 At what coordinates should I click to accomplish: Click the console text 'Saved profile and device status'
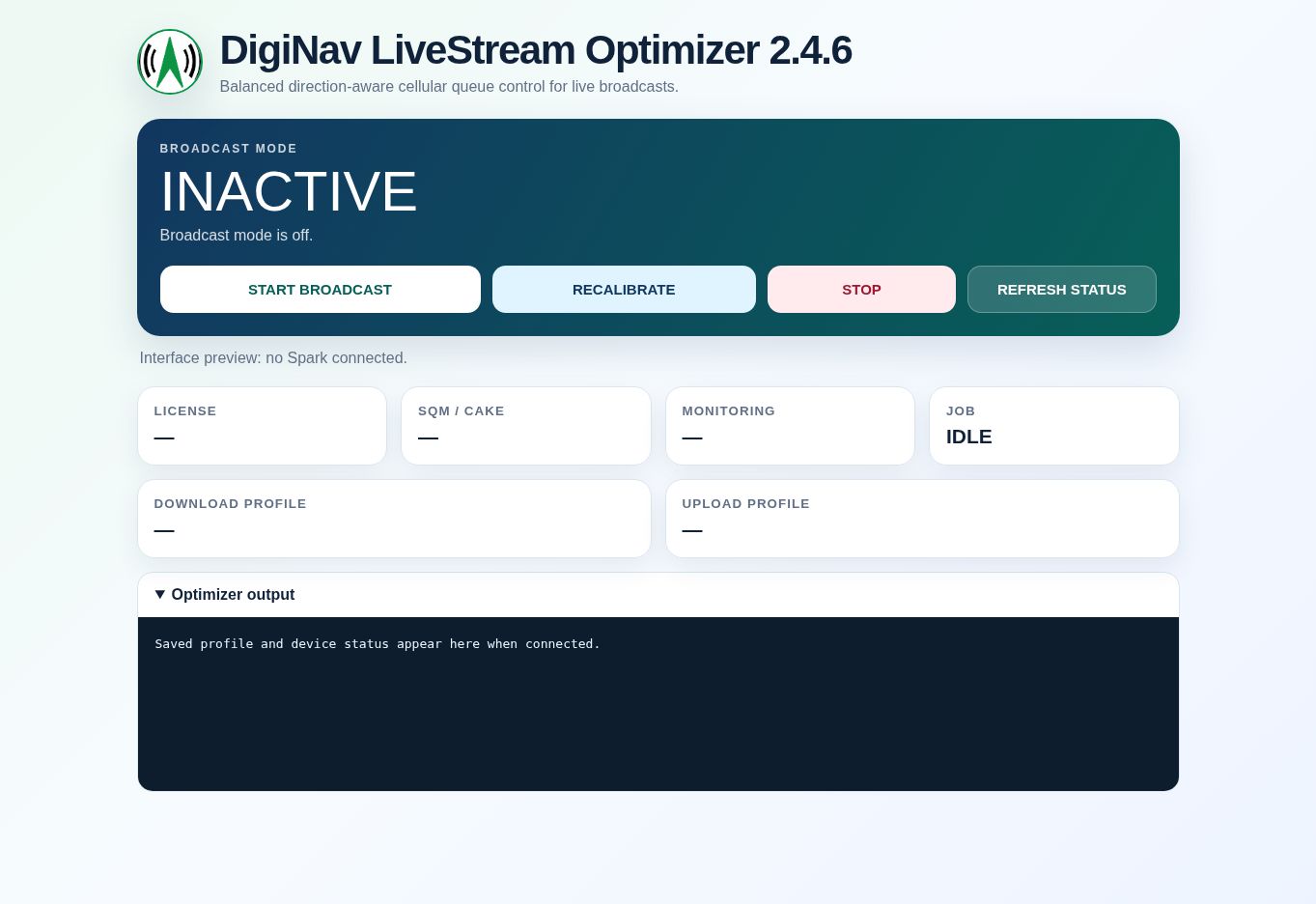click(272, 644)
